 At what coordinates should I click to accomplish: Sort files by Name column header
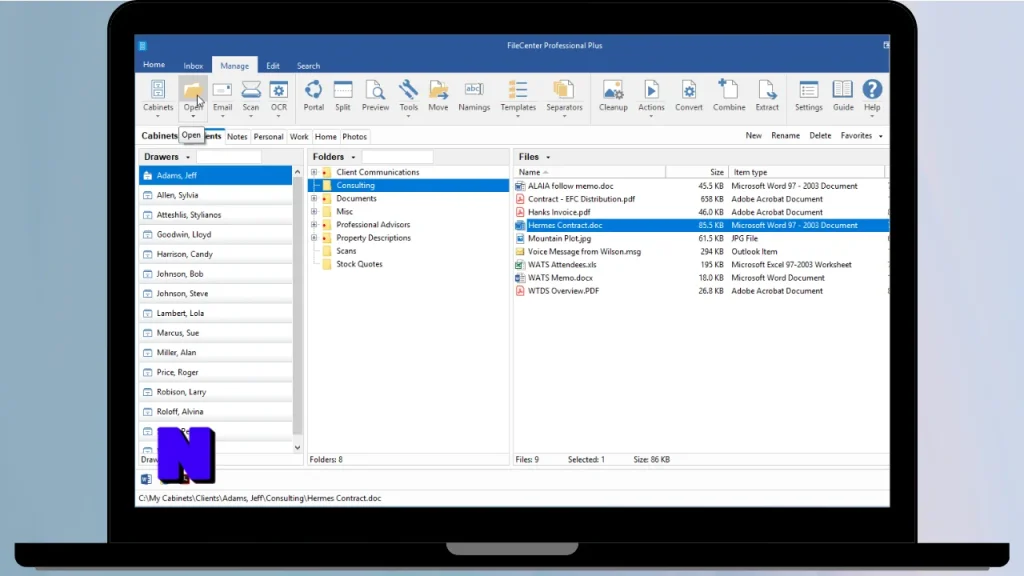[590, 172]
